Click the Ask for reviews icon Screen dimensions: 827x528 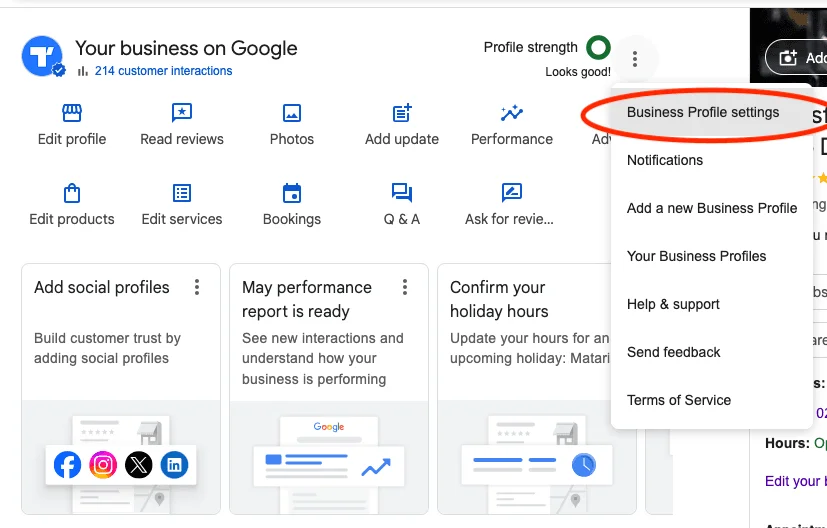pos(512,193)
